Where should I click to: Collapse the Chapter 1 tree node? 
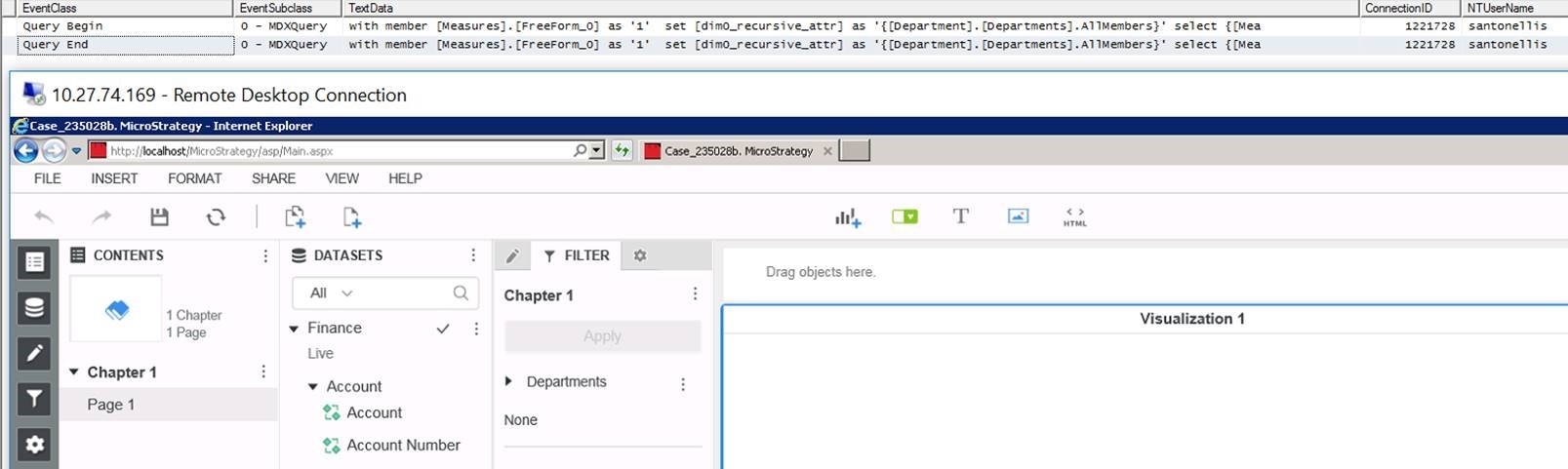pyautogui.click(x=73, y=371)
